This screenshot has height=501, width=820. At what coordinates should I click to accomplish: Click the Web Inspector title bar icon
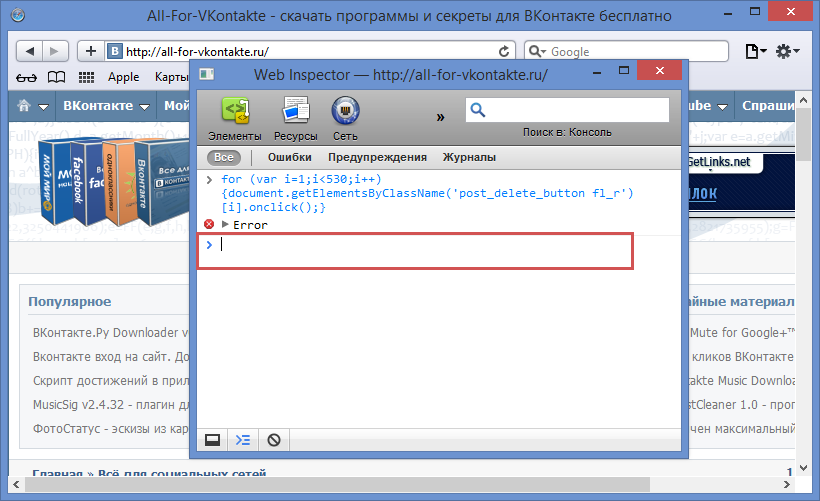point(207,74)
